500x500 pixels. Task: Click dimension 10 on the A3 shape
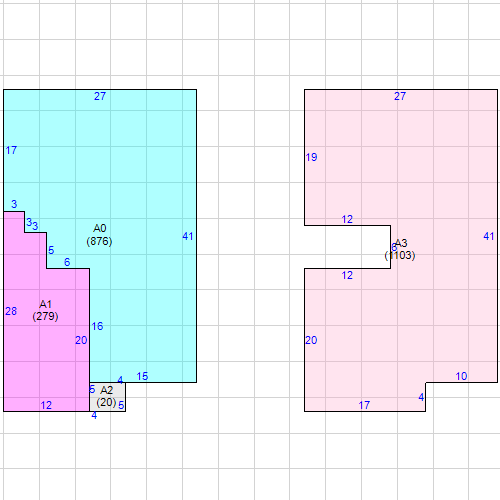(x=461, y=376)
